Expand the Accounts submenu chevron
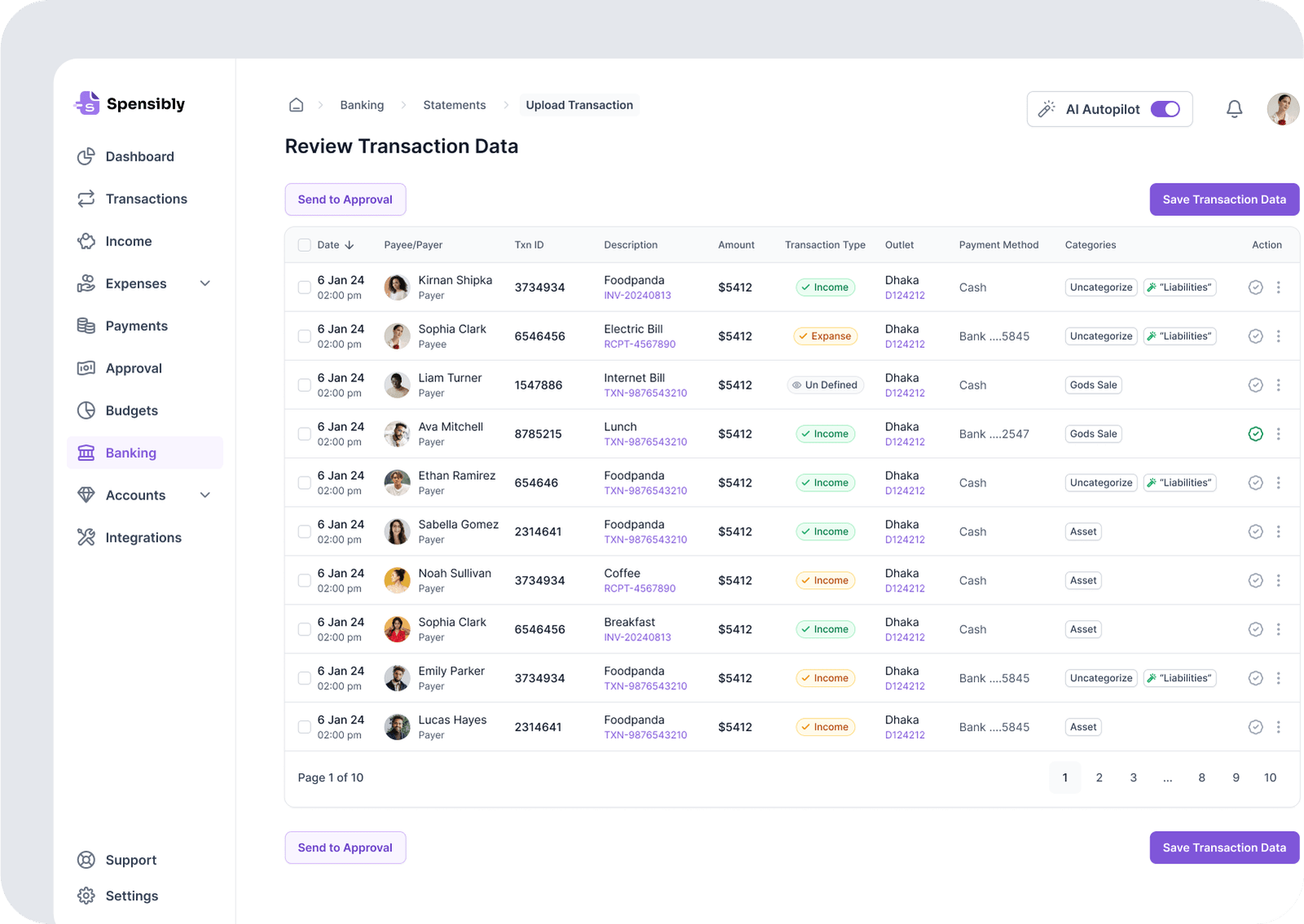Image resolution: width=1304 pixels, height=924 pixels. [x=205, y=495]
